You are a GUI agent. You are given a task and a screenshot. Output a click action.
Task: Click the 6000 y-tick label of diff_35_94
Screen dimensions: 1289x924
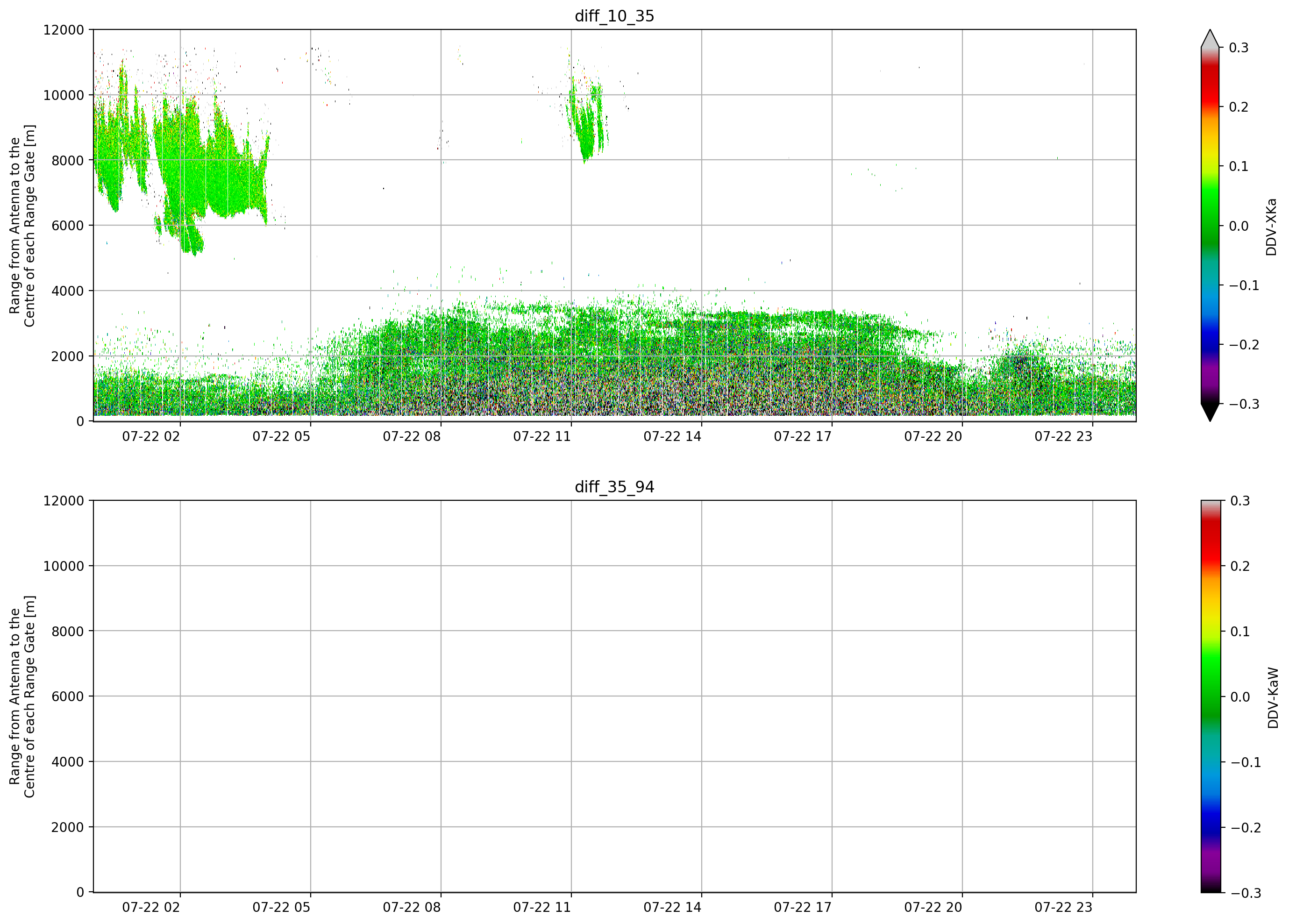(68, 697)
